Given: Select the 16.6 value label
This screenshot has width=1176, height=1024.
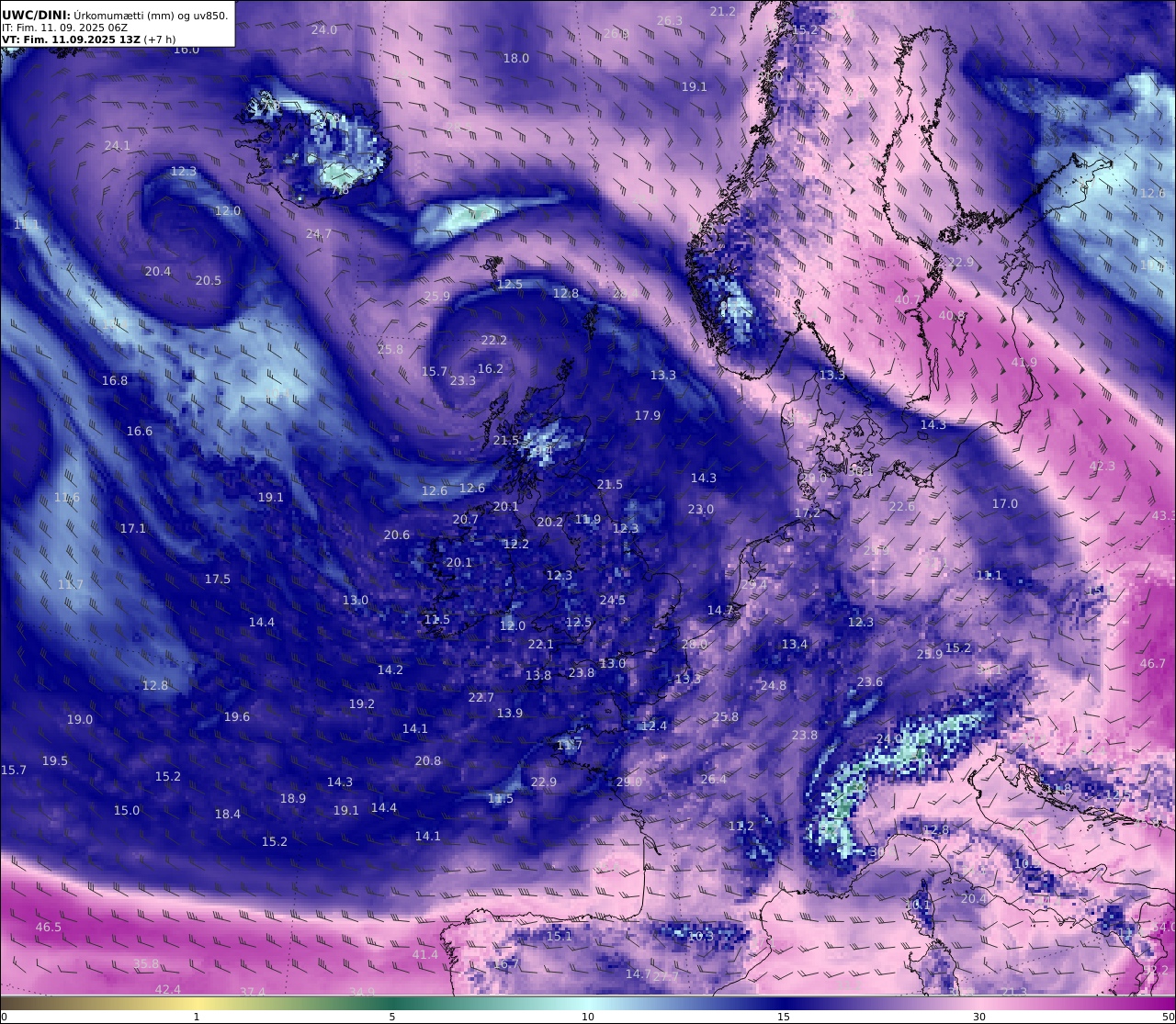Looking at the screenshot, I should point(140,431).
